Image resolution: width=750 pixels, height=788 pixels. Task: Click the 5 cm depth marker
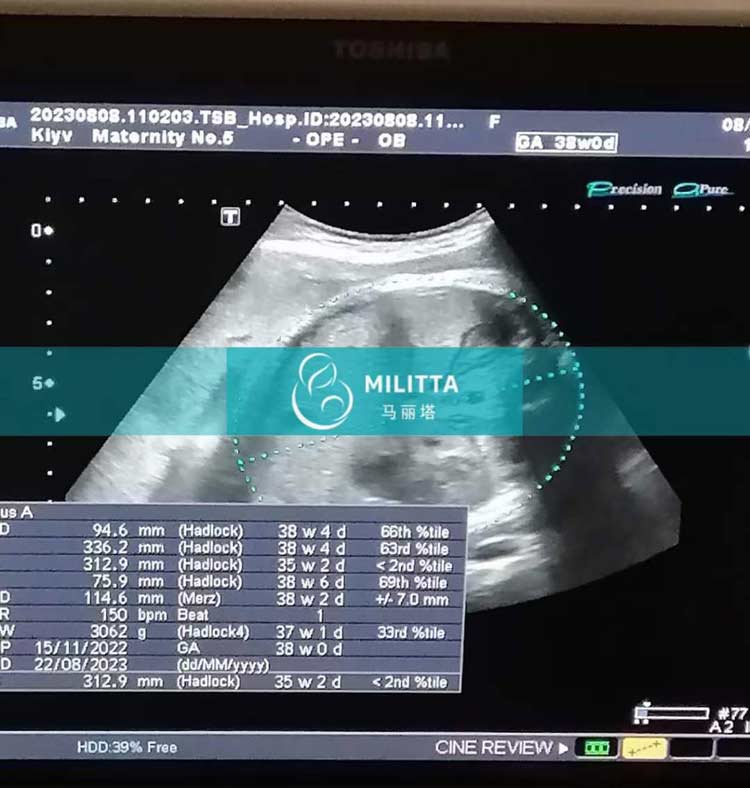coord(42,383)
